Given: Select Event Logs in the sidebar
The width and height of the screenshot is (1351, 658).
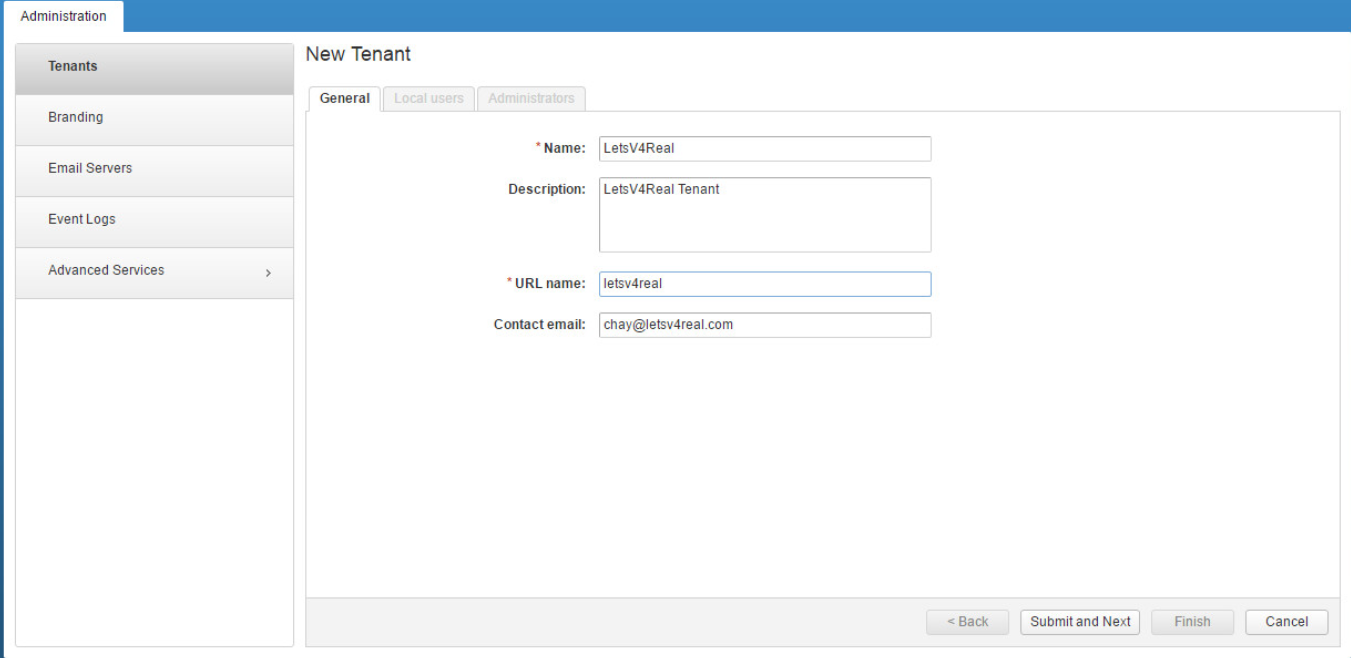Looking at the screenshot, I should coord(82,220).
